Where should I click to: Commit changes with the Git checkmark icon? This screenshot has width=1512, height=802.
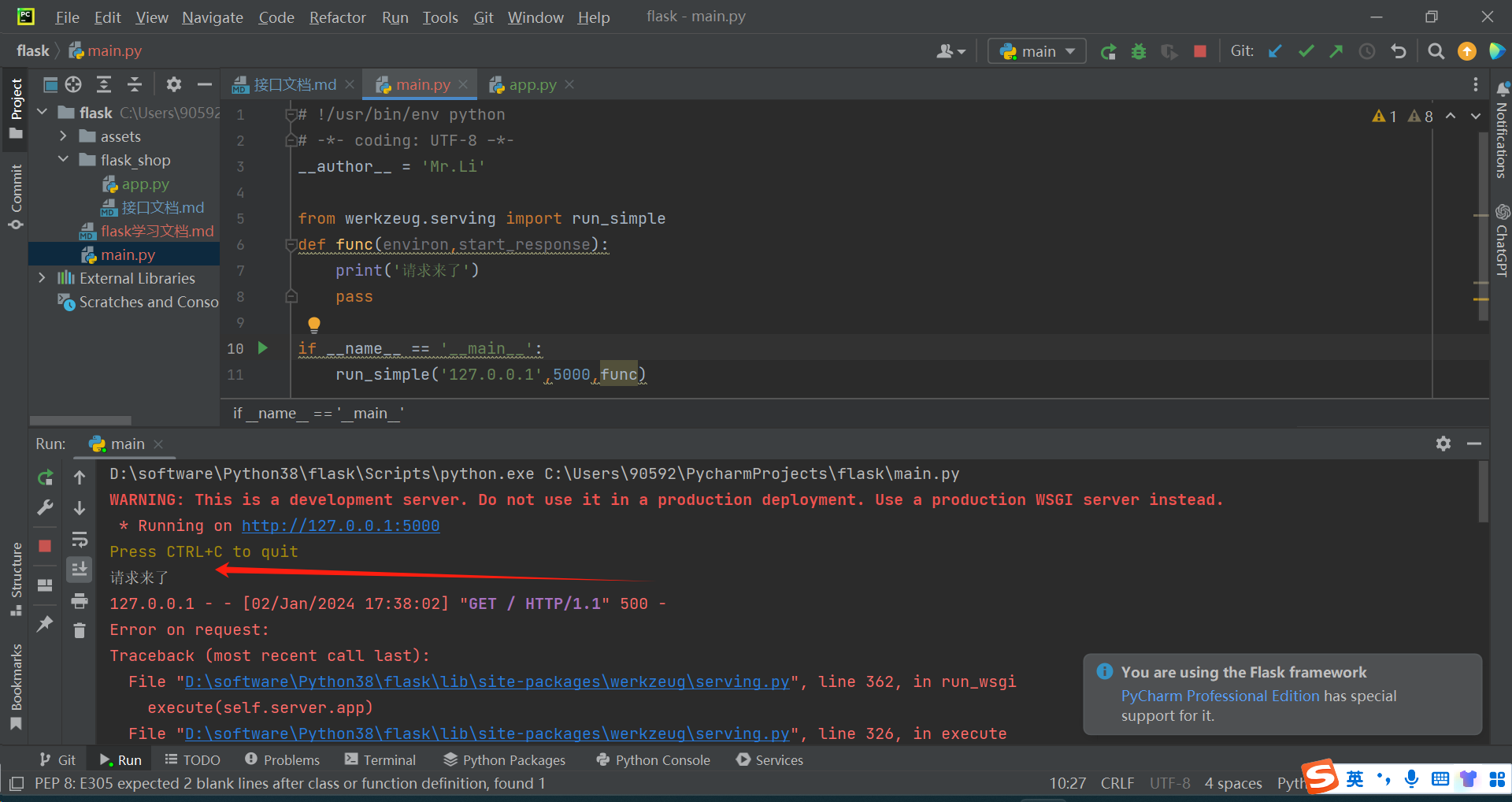[x=1306, y=51]
